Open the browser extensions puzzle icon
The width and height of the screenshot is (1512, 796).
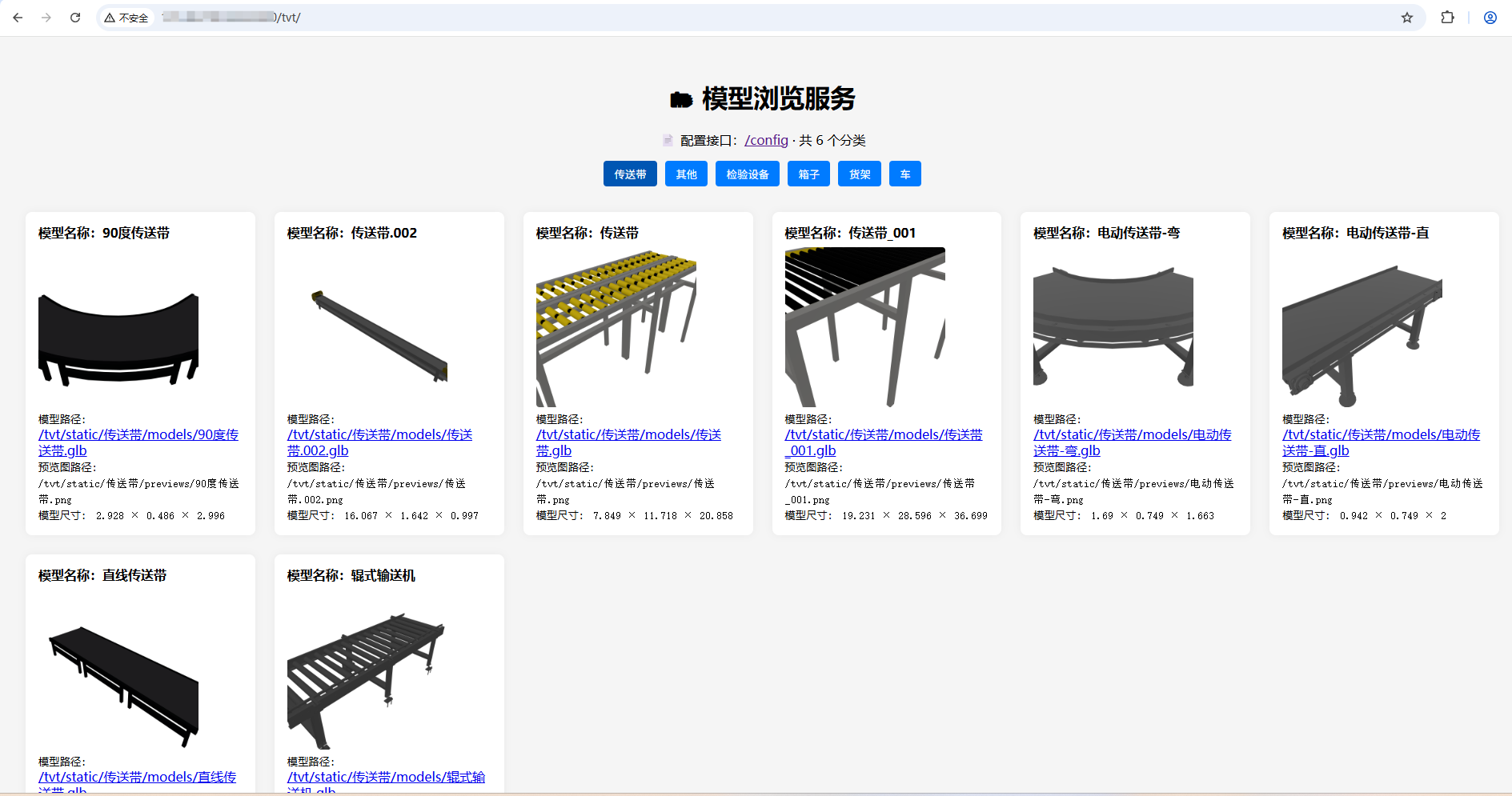(x=1447, y=18)
